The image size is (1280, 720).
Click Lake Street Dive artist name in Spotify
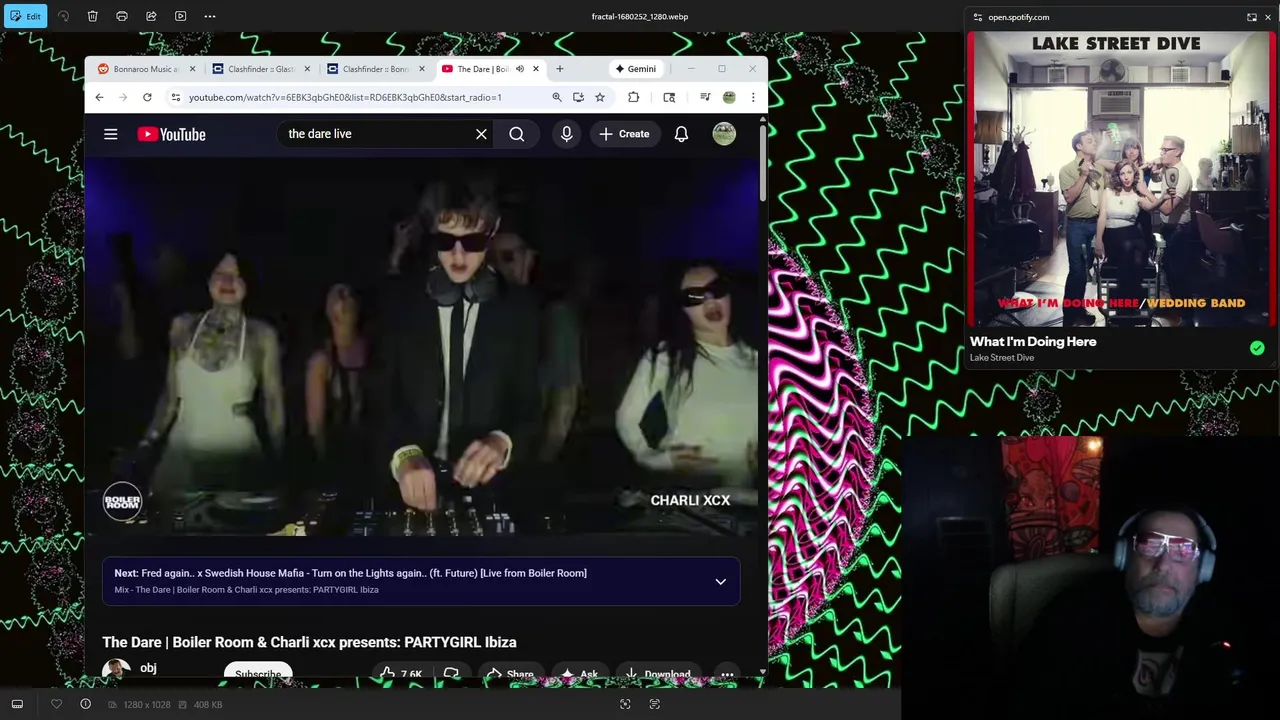pyautogui.click(x=1002, y=358)
